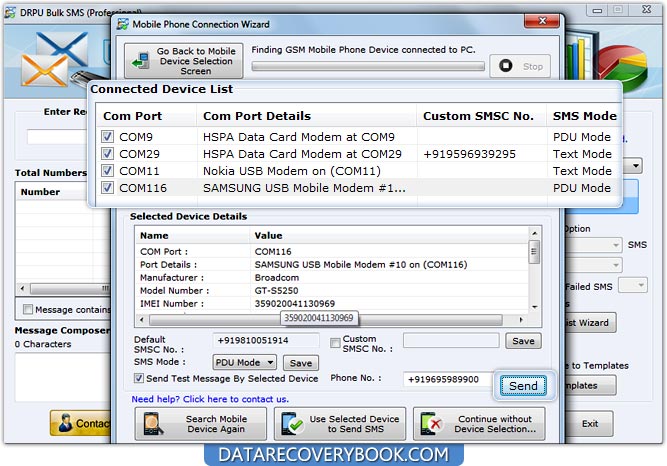Screen dimensions: 667x466
Task: Select the Nokia USB Modem on (COM11) row
Action: pos(358,171)
